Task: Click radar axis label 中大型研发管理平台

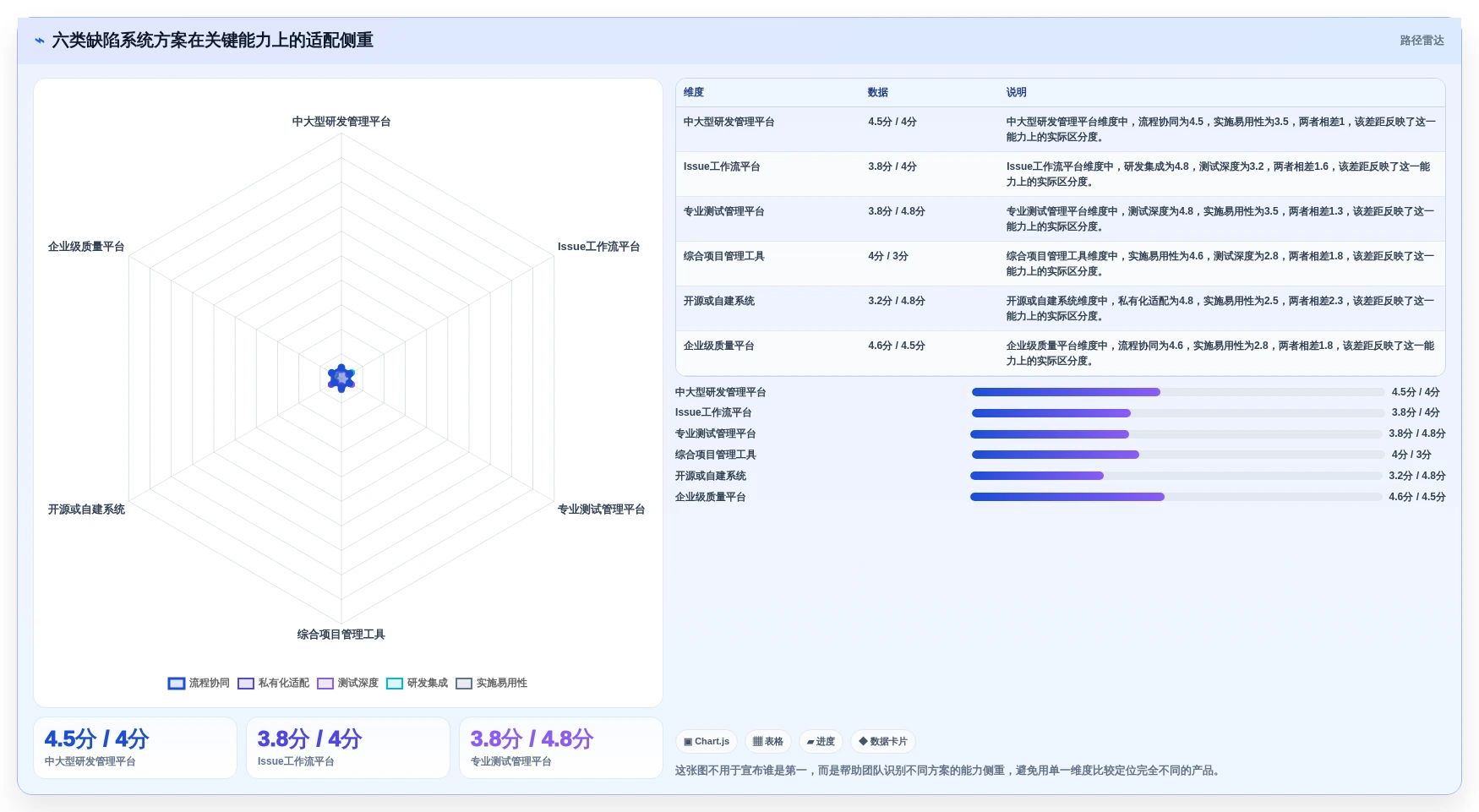Action: (x=341, y=122)
